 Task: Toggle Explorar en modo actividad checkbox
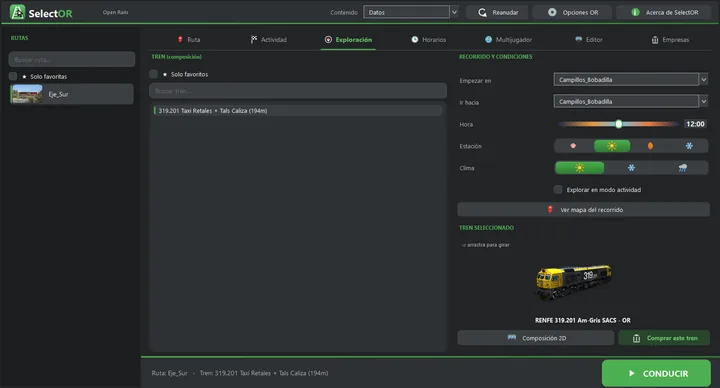click(x=558, y=190)
